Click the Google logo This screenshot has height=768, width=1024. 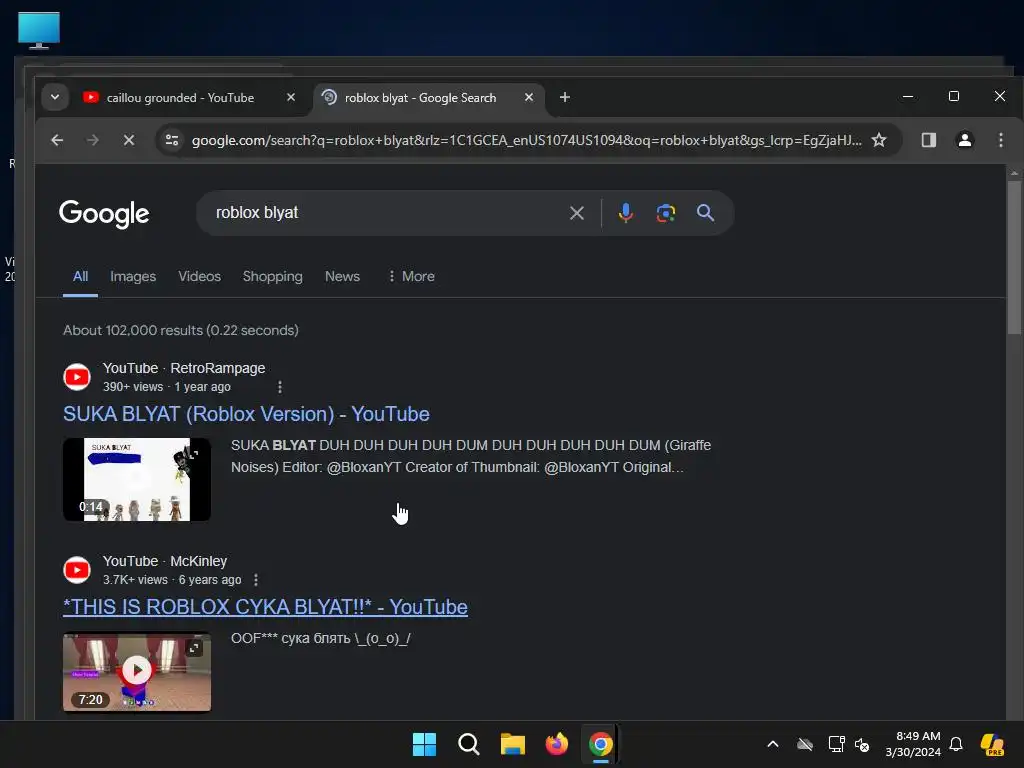pyautogui.click(x=104, y=214)
